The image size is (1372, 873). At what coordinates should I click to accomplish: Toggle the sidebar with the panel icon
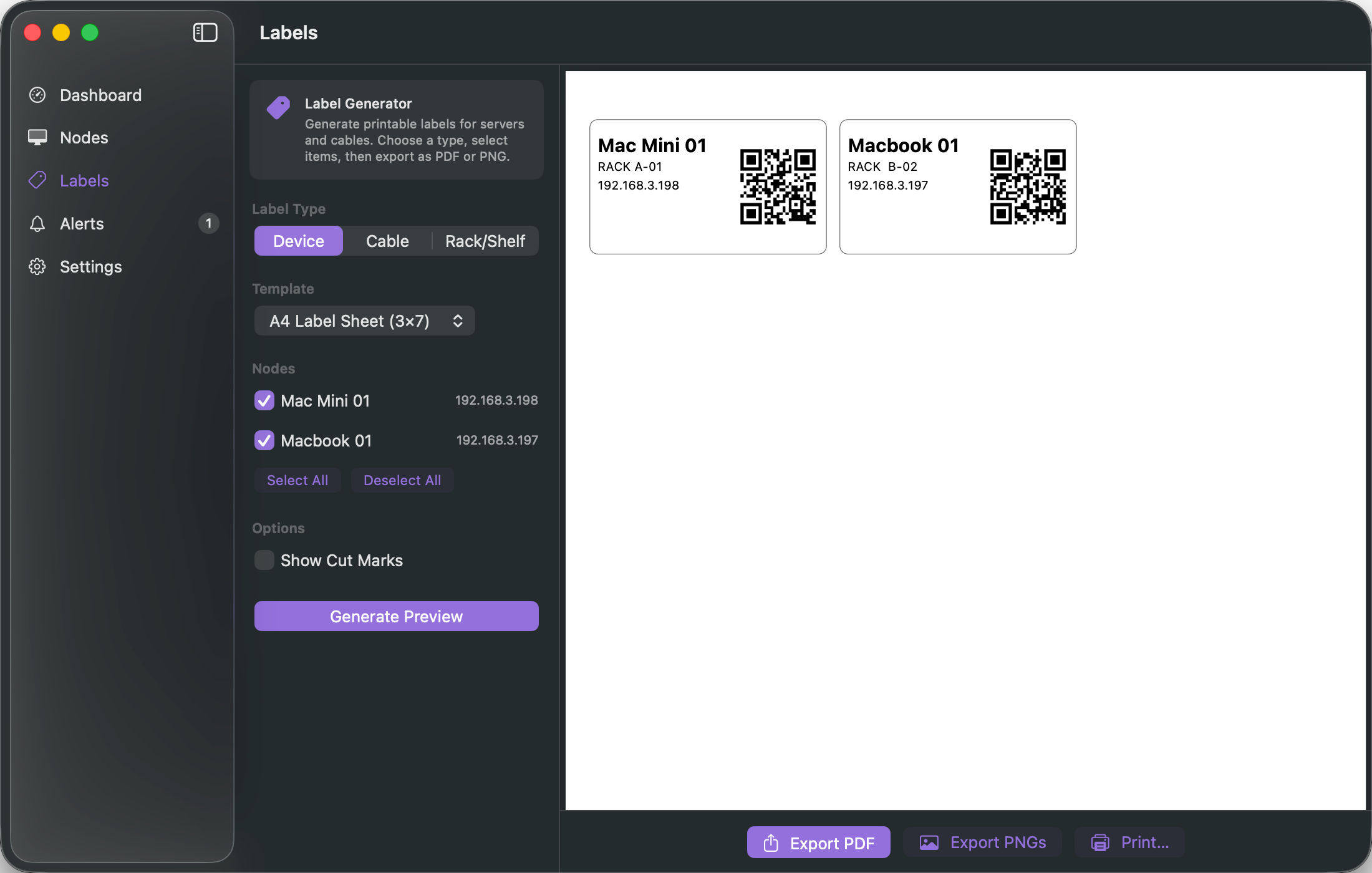coord(205,32)
